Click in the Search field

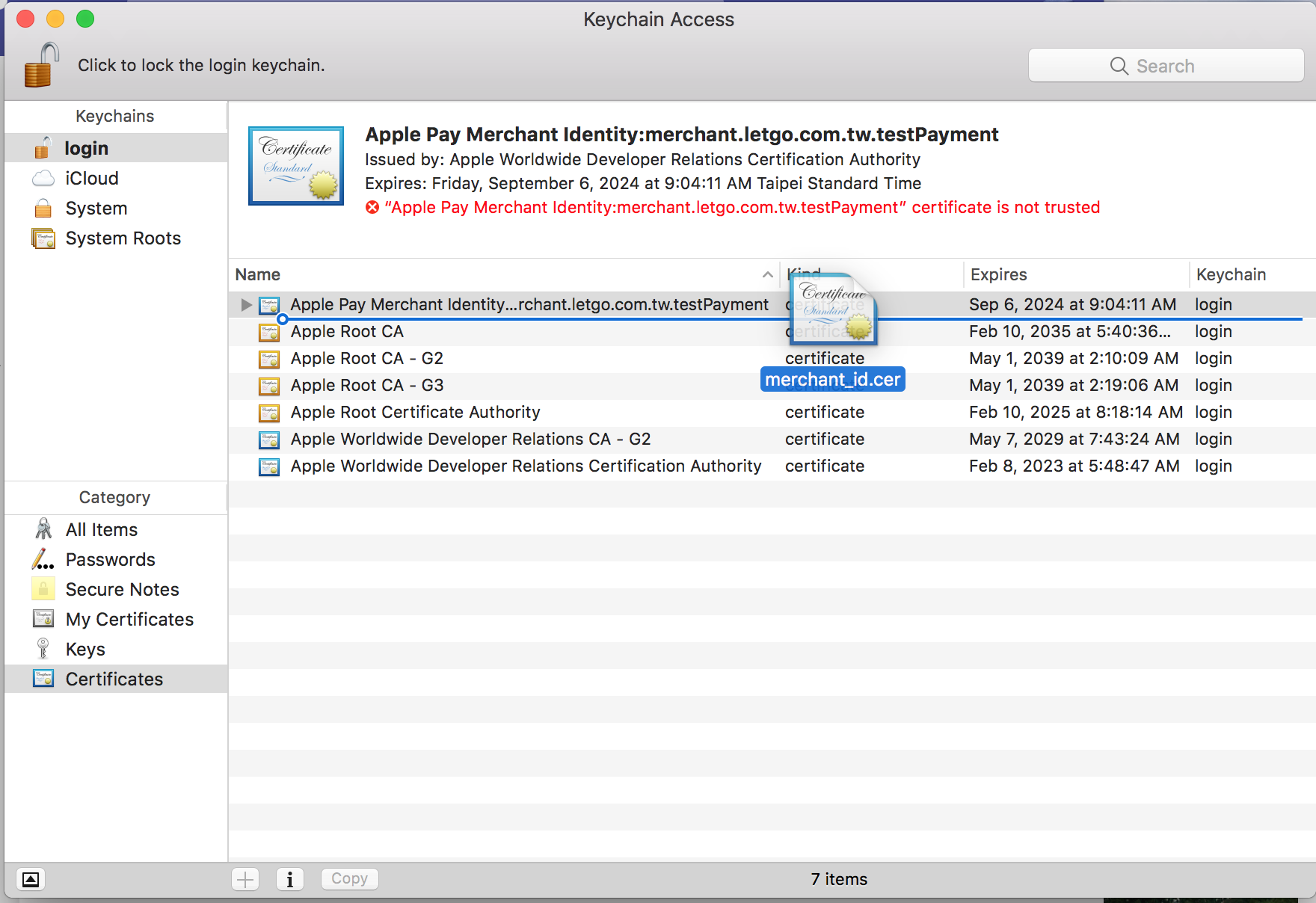[1165, 66]
